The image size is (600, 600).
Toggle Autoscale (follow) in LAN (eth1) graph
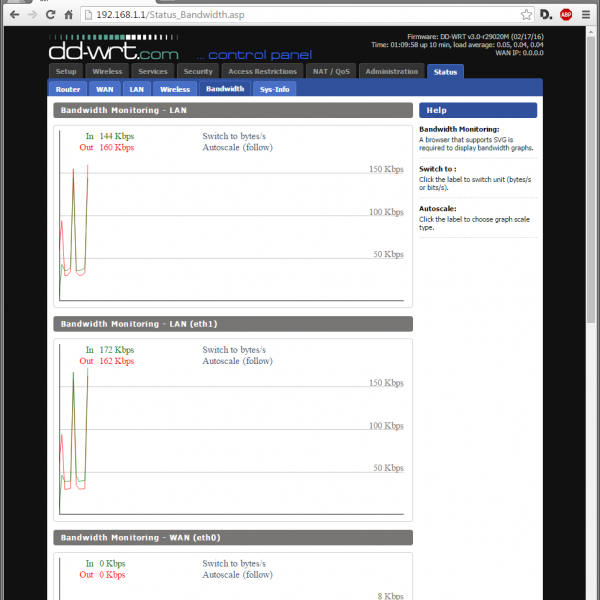tap(237, 361)
